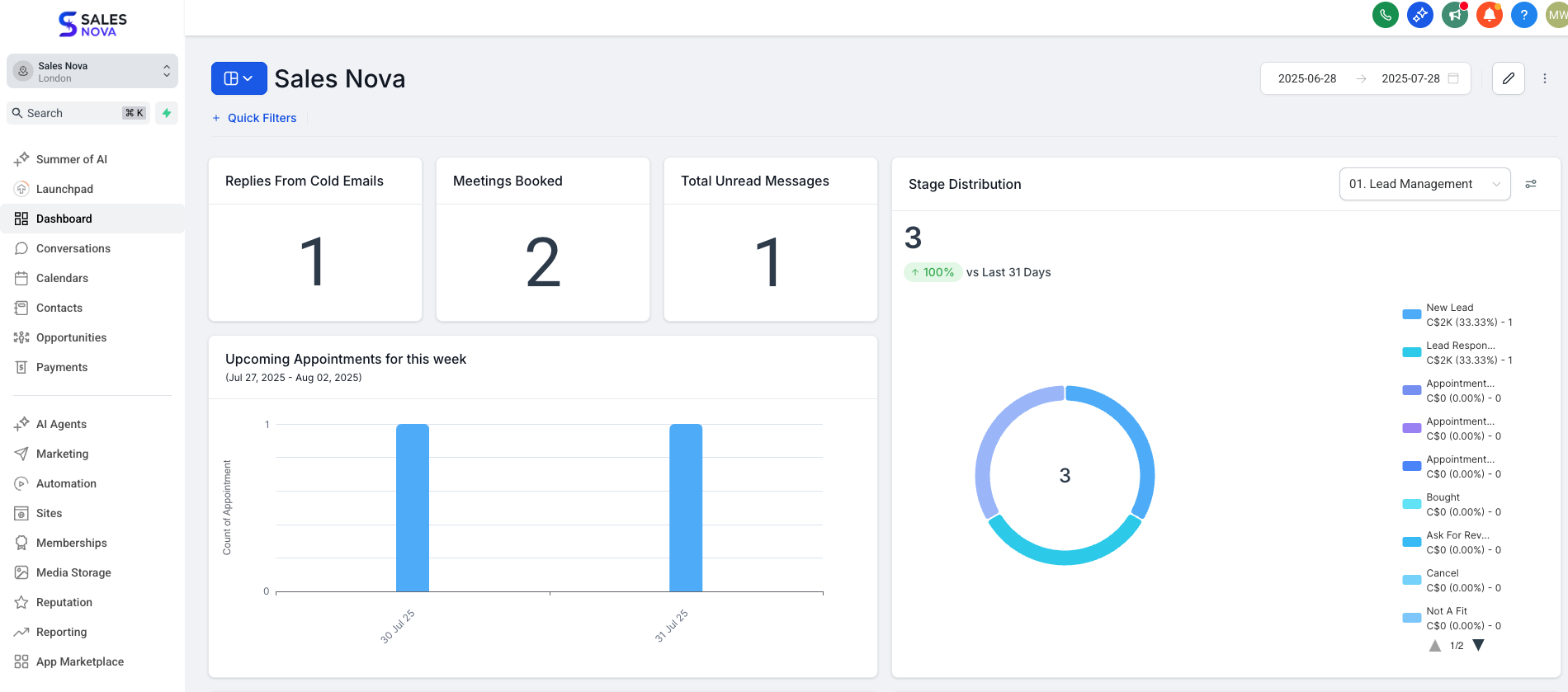Click the 100% increase badge
The width and height of the screenshot is (1568, 692).
pyautogui.click(x=933, y=272)
